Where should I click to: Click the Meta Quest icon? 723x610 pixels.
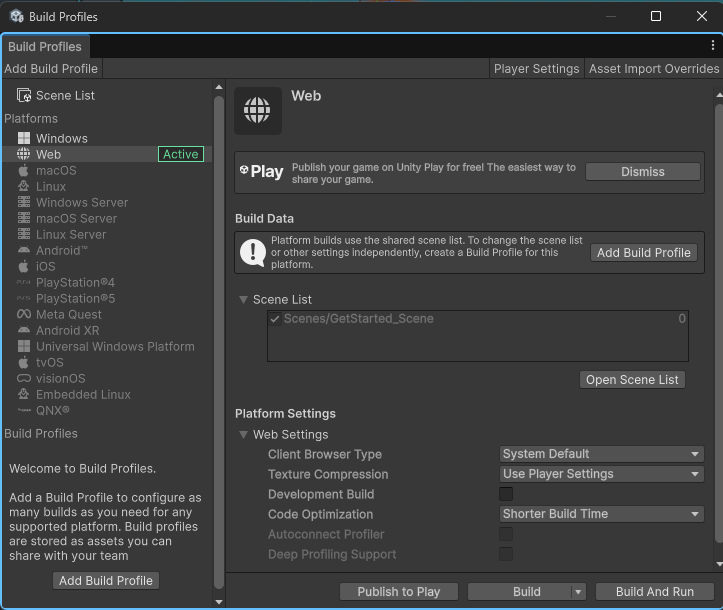[24, 314]
